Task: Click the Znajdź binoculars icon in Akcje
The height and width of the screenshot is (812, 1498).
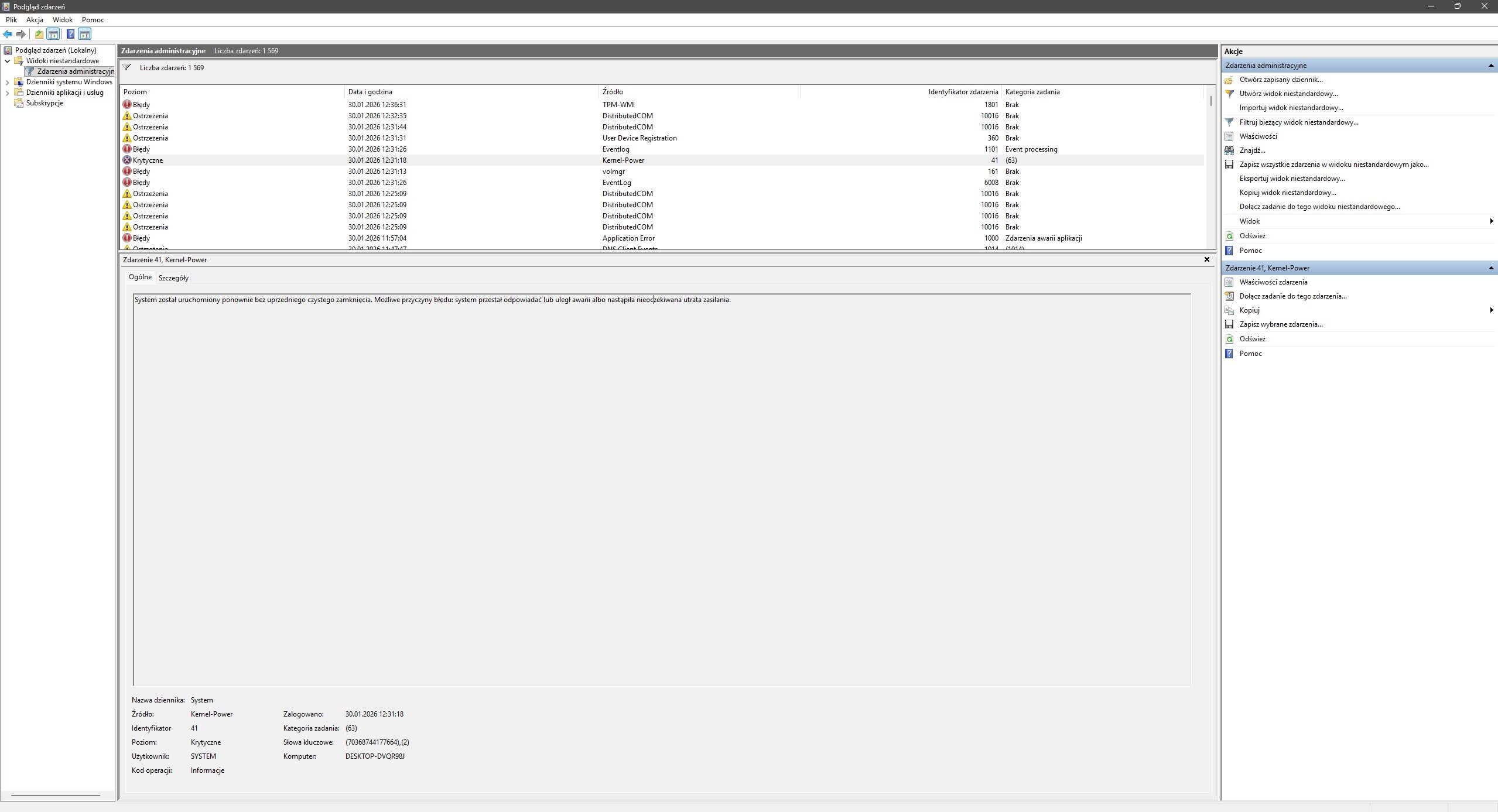Action: [x=1229, y=150]
